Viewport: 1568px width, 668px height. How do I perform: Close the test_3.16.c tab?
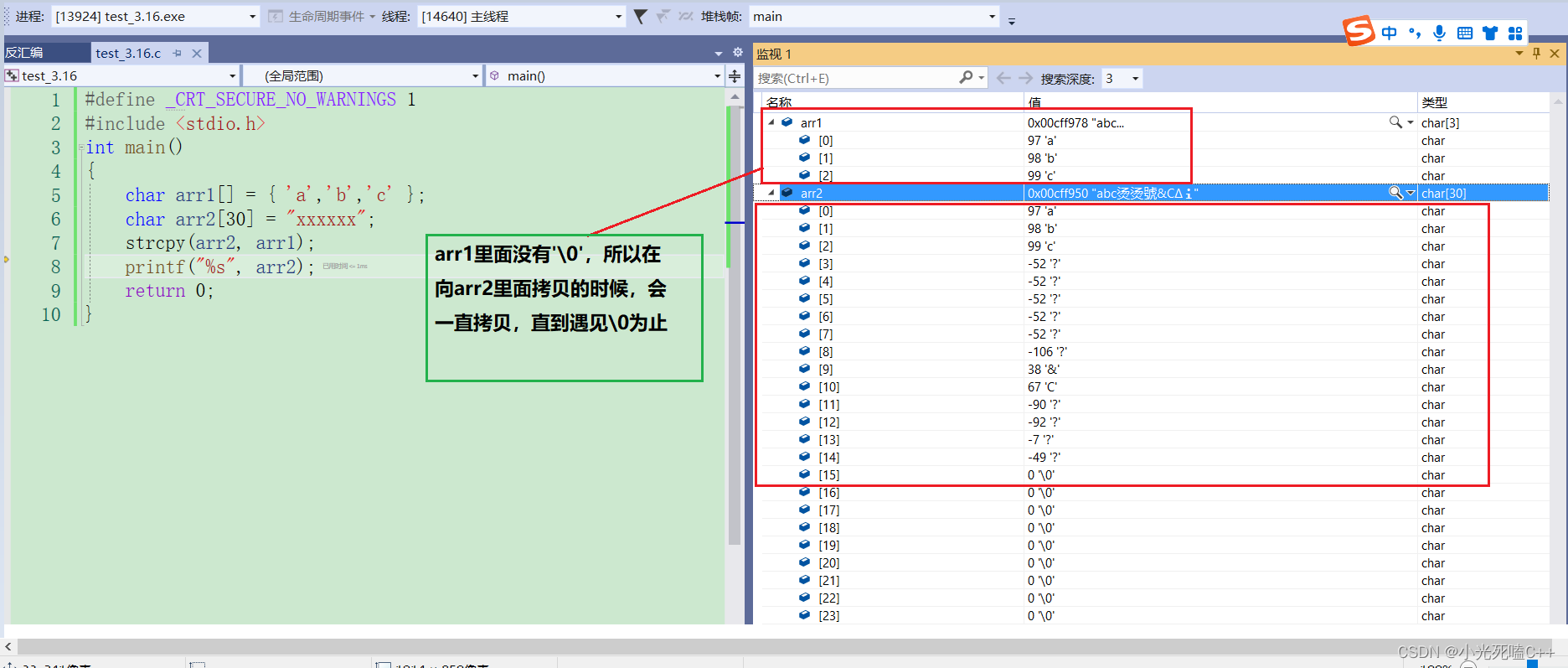197,53
